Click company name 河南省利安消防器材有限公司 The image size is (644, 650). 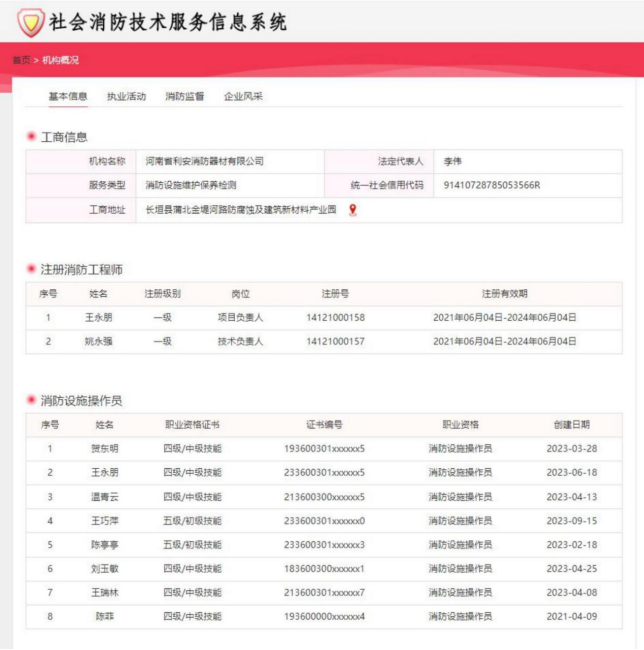[x=204, y=161]
